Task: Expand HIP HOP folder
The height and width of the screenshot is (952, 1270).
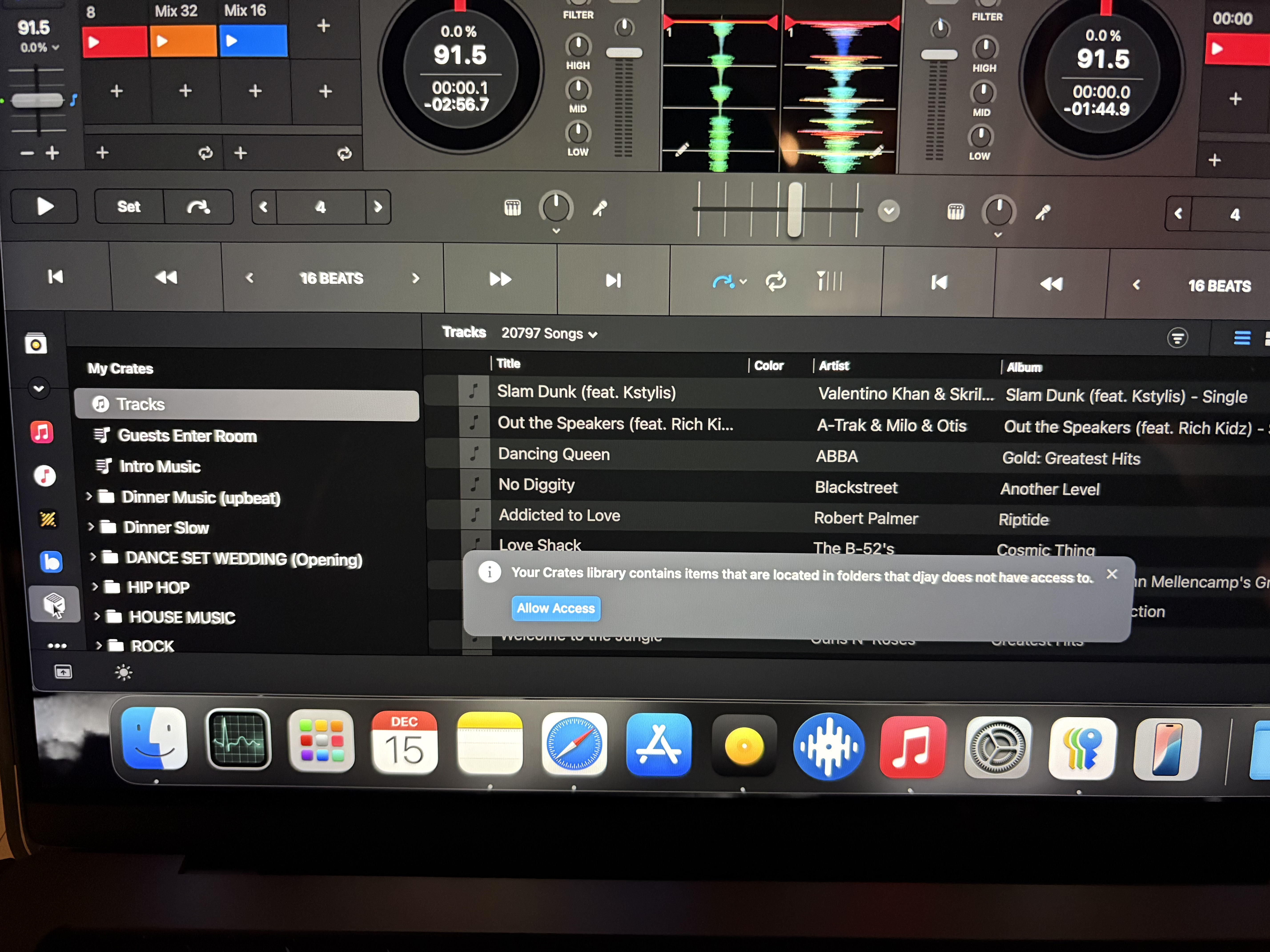Action: pos(95,586)
